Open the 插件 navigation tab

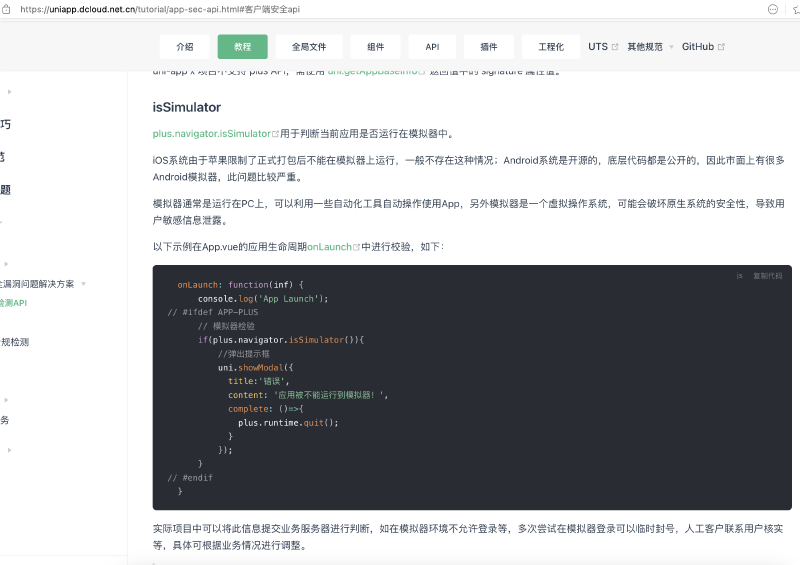tap(489, 47)
